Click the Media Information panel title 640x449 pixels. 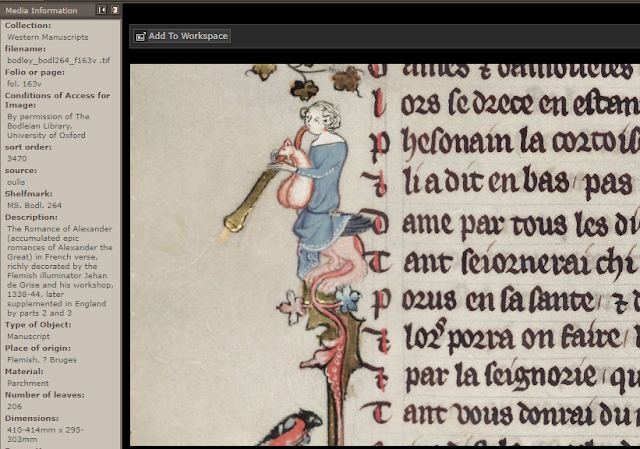41,11
